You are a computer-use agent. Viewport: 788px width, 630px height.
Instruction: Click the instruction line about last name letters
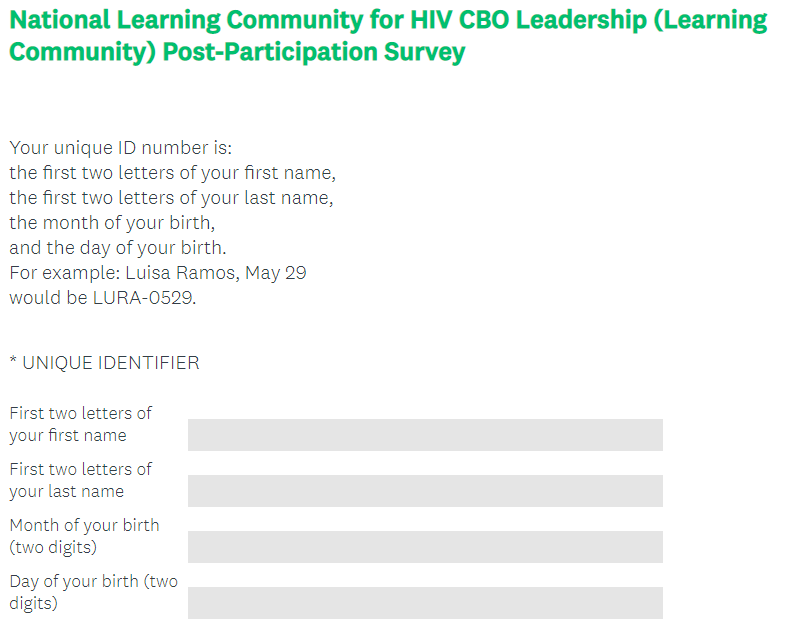click(171, 198)
